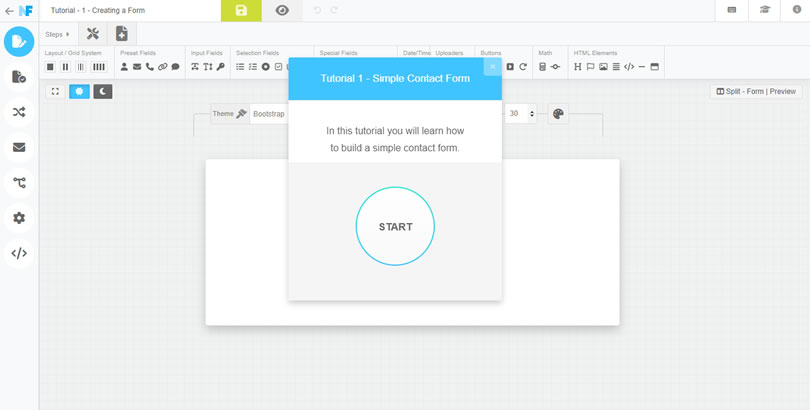810x410 pixels.
Task: Click the Theme paintbrush label
Action: pyautogui.click(x=230, y=114)
